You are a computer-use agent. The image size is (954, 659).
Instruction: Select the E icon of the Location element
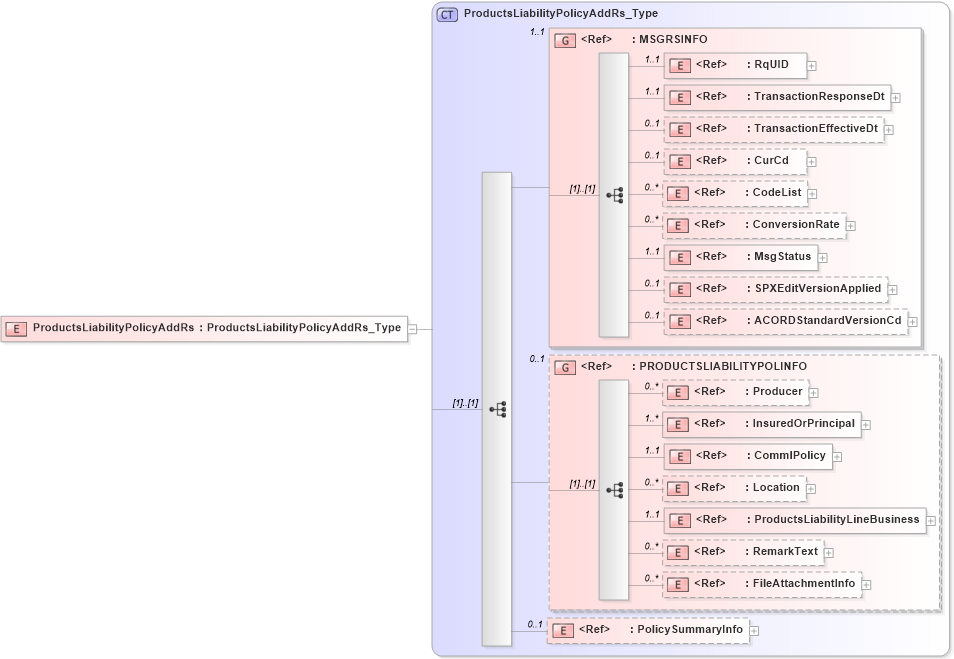(x=680, y=488)
